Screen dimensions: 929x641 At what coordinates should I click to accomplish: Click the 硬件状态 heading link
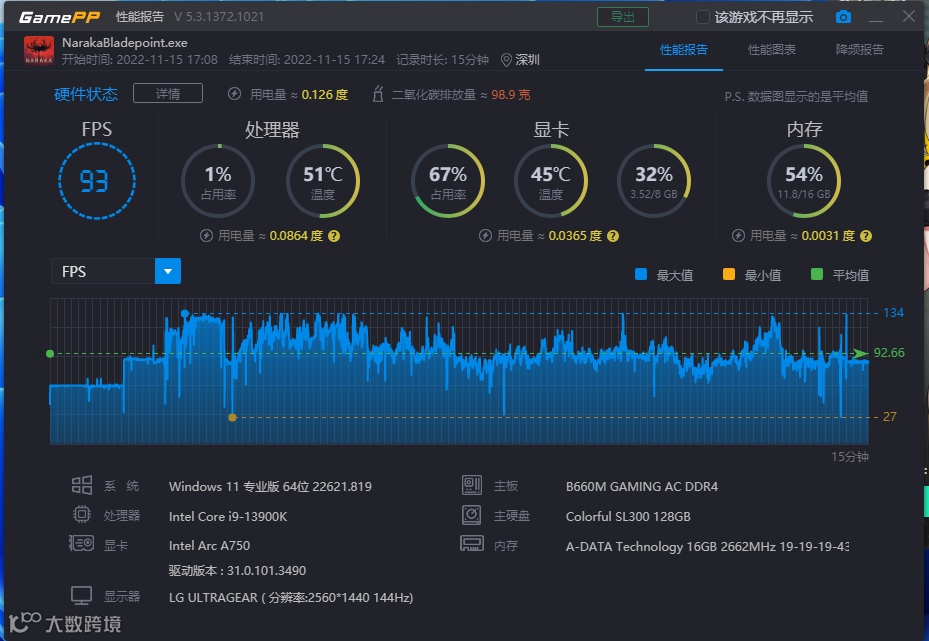pos(86,94)
